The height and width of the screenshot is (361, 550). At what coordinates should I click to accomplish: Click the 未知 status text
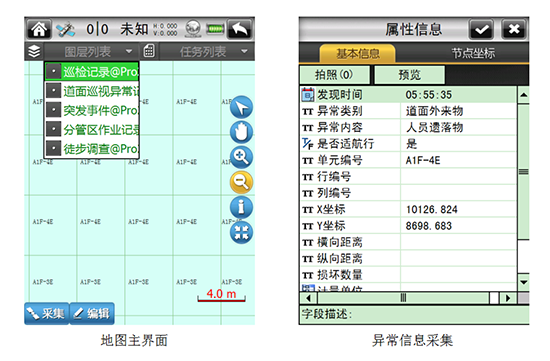point(134,29)
